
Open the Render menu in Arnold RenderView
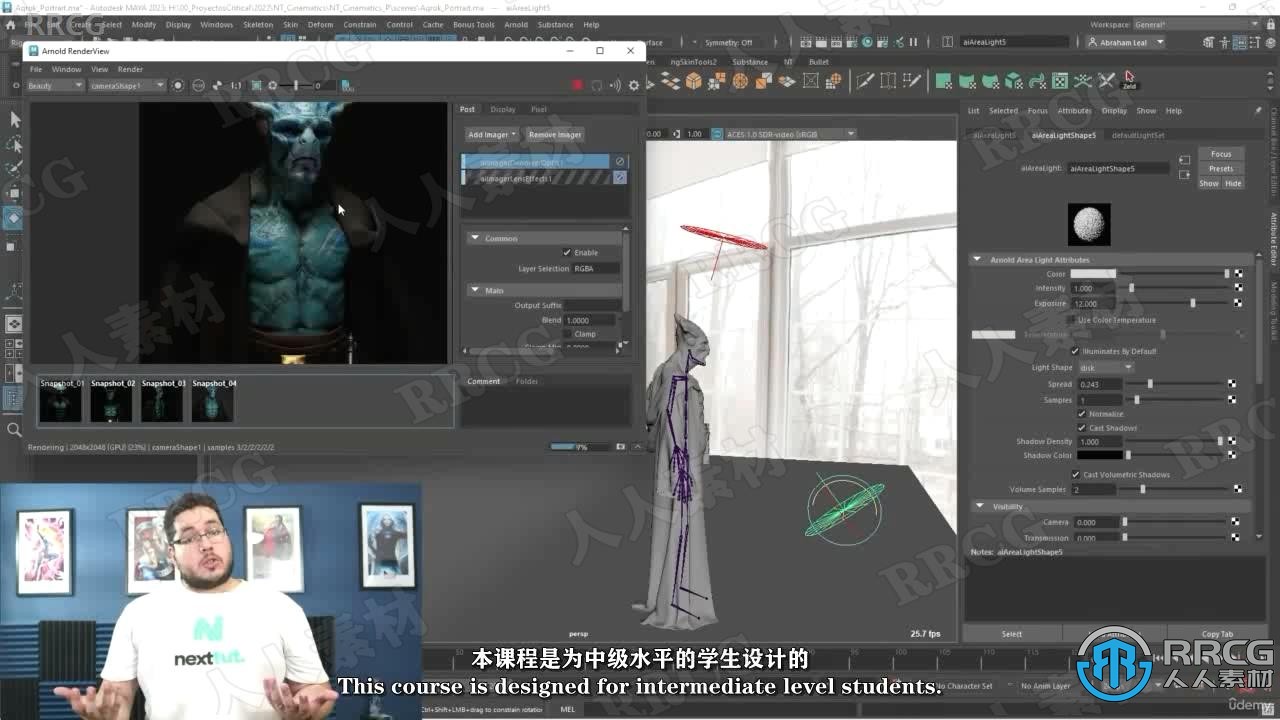131,70
